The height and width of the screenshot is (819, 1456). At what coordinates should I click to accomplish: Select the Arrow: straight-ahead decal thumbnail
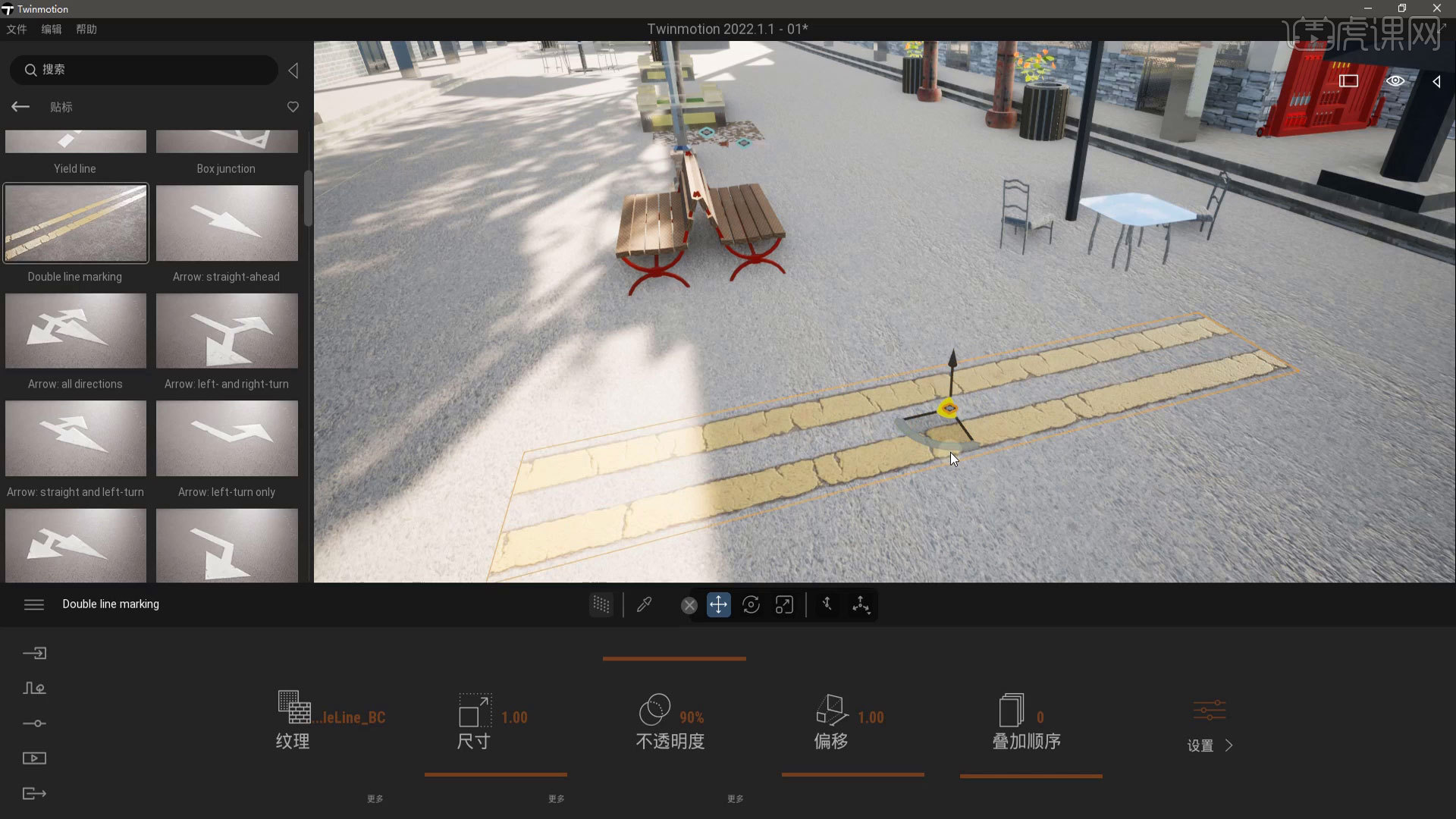coord(227,224)
